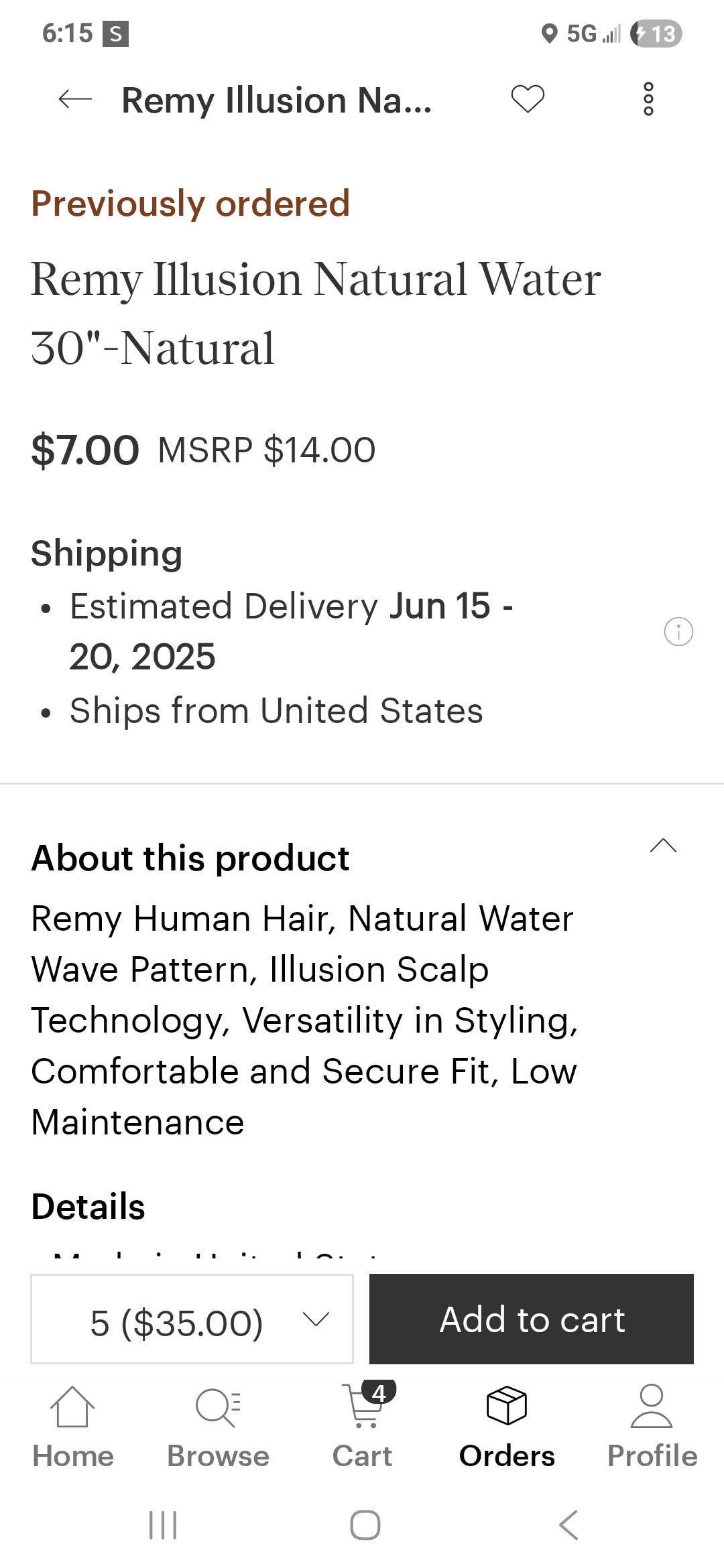Tap the Android recent apps button
Viewport: 724px width, 1568px height.
click(x=163, y=1524)
